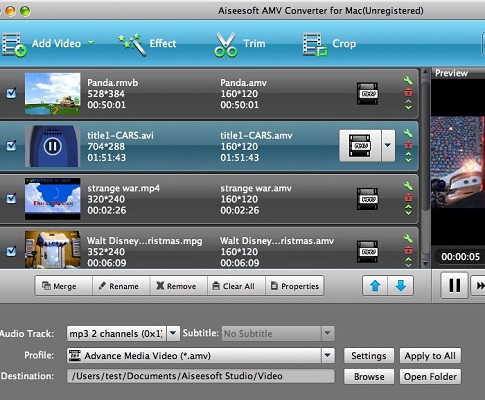The width and height of the screenshot is (485, 400).
Task: Open file Properties
Action: (294, 286)
